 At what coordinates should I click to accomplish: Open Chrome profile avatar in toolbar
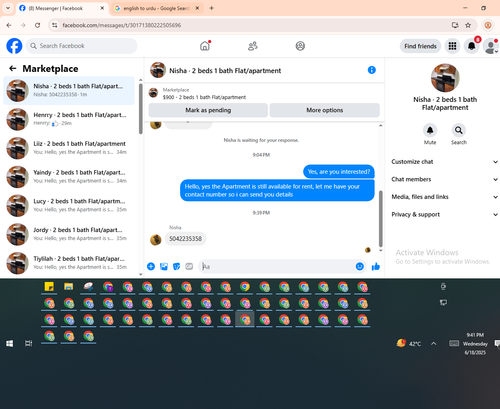[x=488, y=25]
